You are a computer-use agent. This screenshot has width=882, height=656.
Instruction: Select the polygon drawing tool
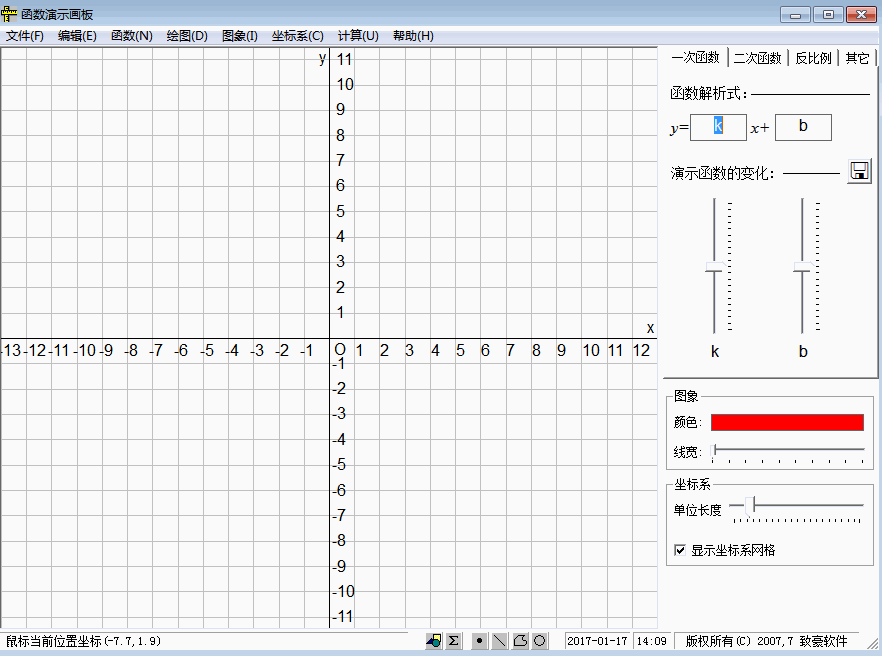pyautogui.click(x=520, y=641)
